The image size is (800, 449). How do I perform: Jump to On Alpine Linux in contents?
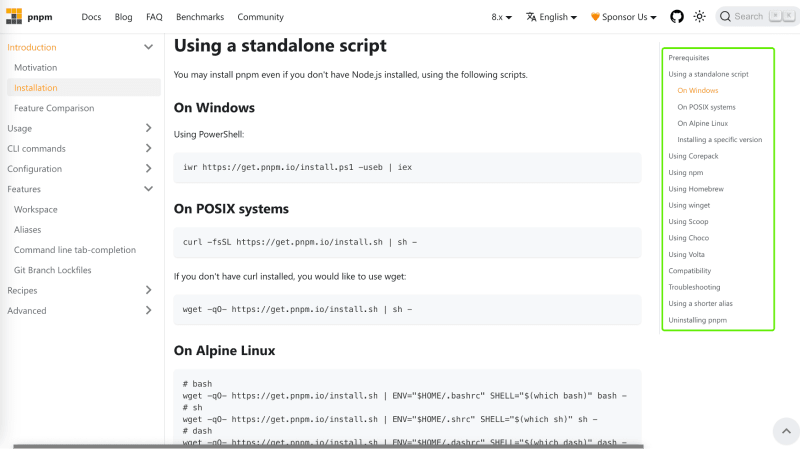pyautogui.click(x=703, y=123)
